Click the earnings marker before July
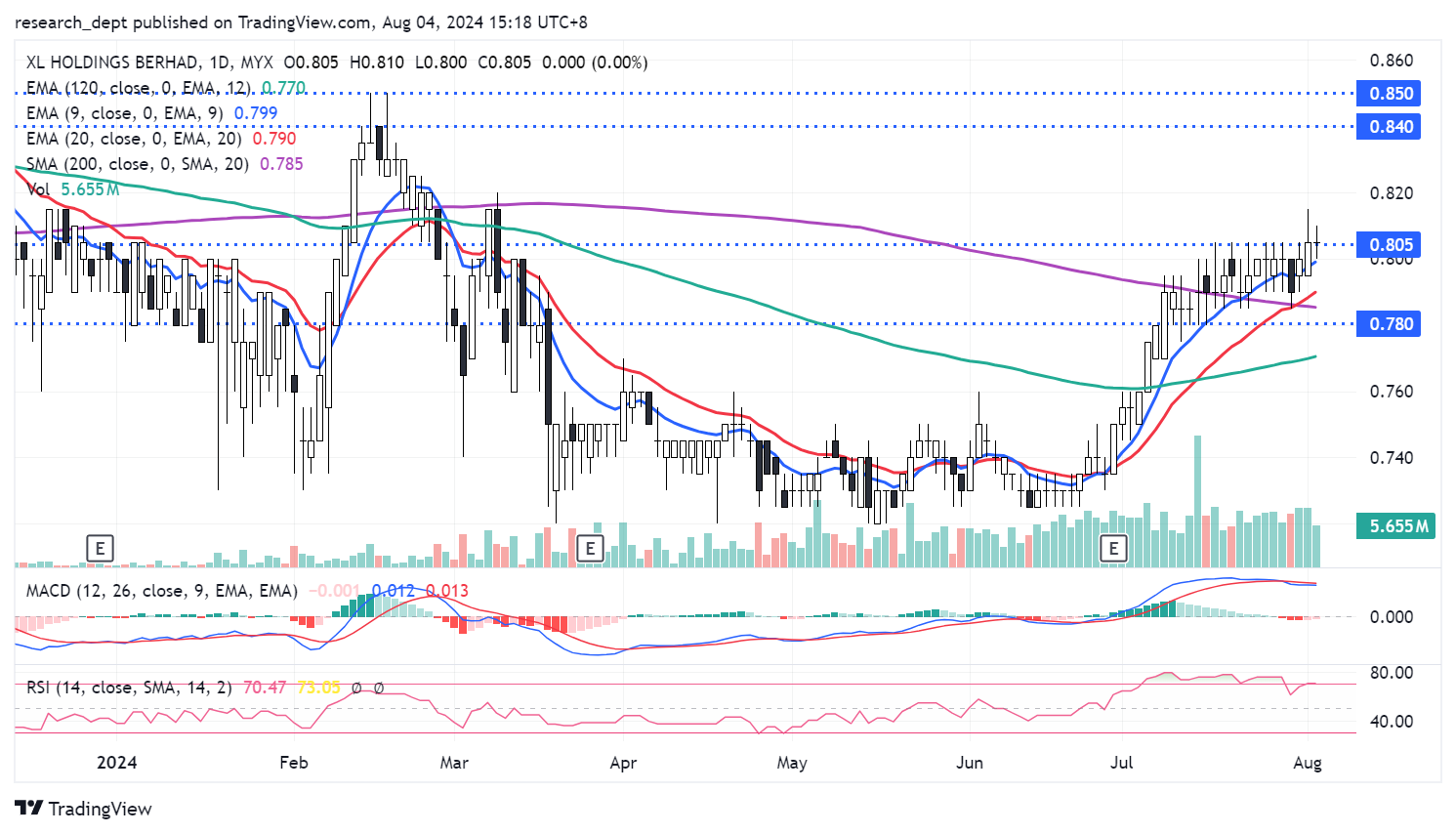Viewport: 1456px width, 834px height. tap(1113, 548)
